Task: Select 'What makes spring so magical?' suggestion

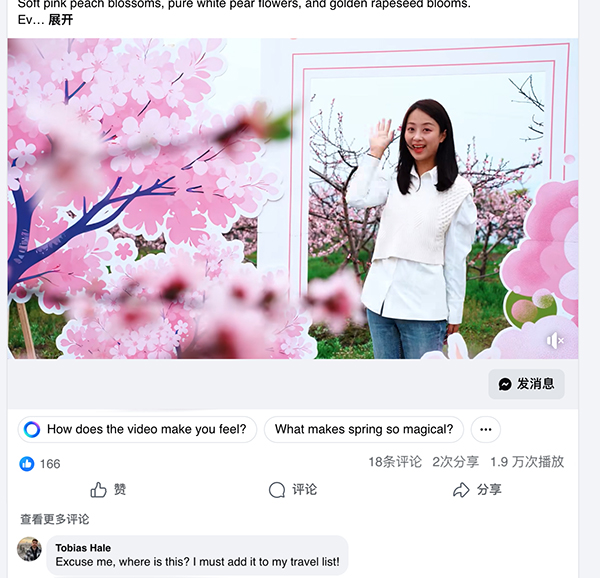Action: 364,429
